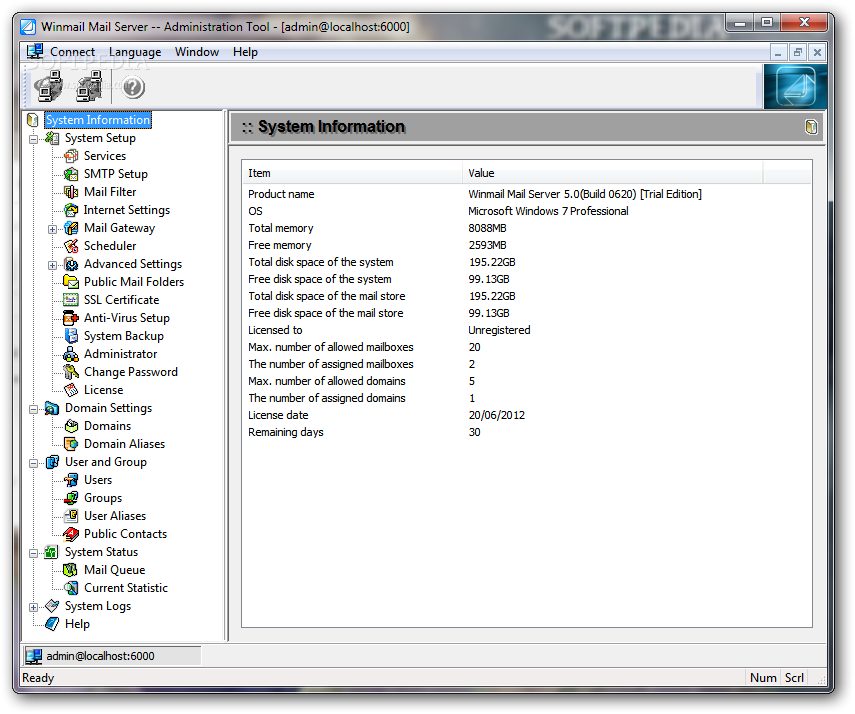Click the 20/06/2012 date value

coord(497,415)
